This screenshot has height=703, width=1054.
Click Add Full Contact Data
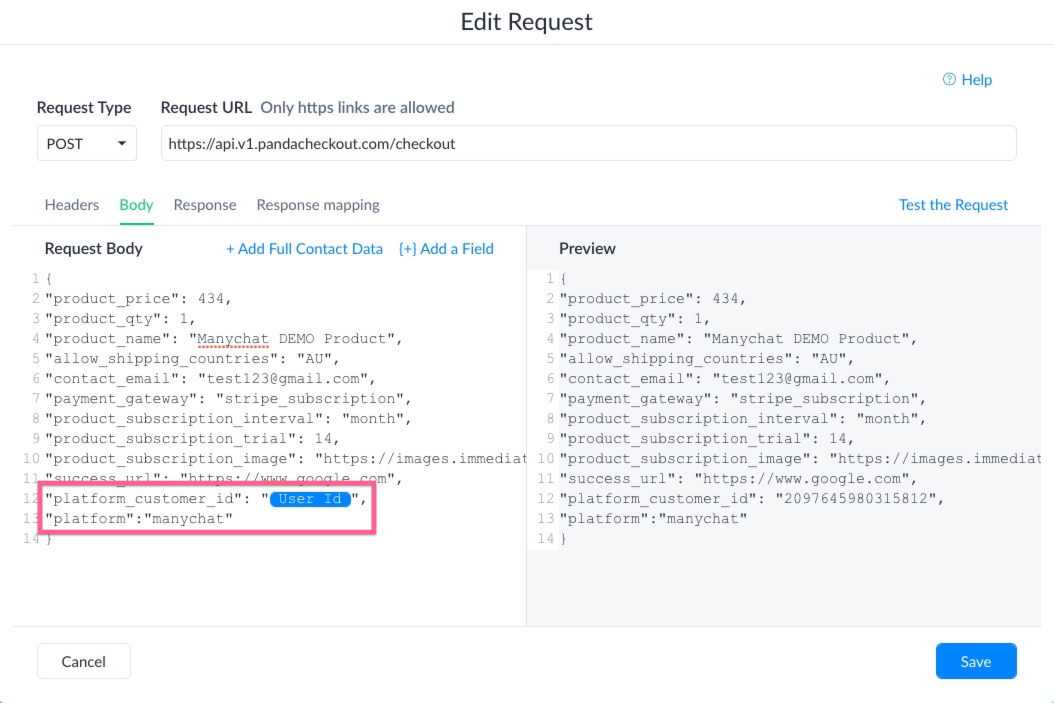click(x=304, y=249)
